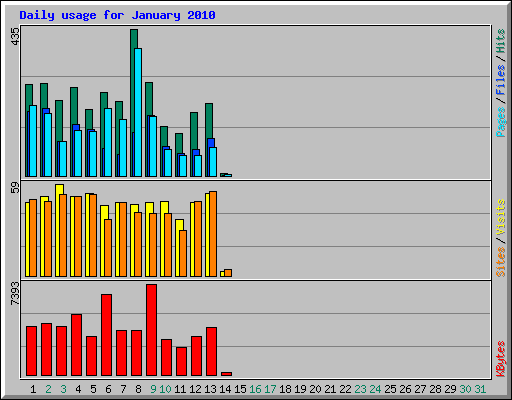Image resolution: width=512 pixels, height=400 pixels.
Task: Click the red KBytes bar for day 6
Action: pos(106,335)
